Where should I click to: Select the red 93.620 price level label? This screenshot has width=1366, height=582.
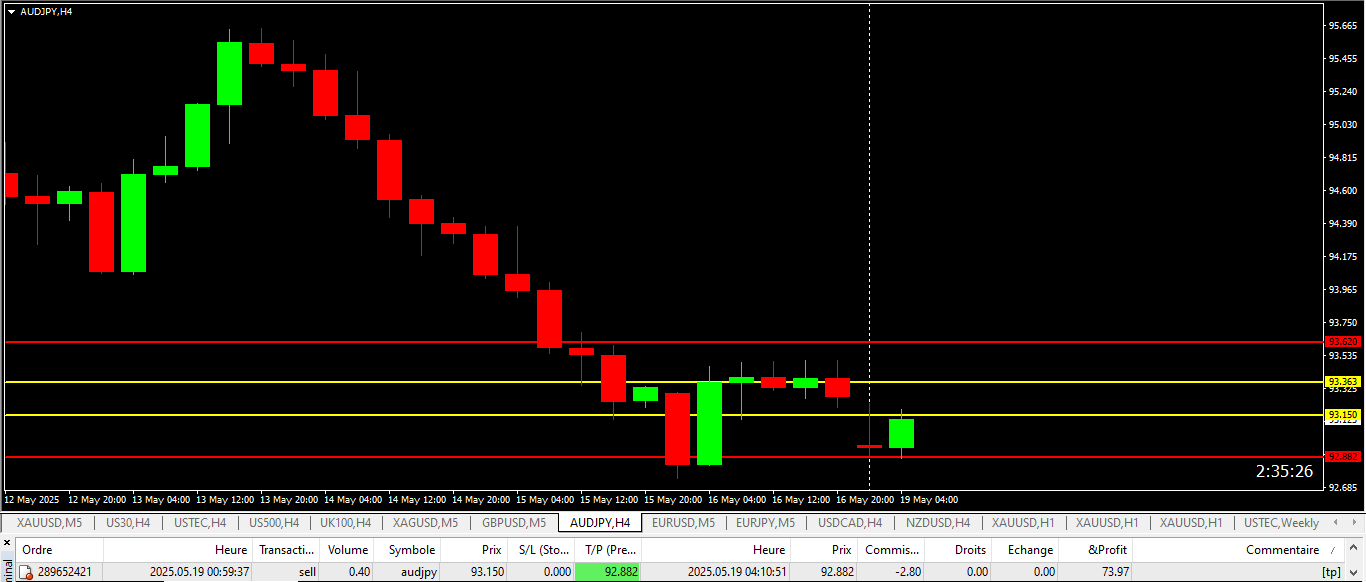[1343, 342]
